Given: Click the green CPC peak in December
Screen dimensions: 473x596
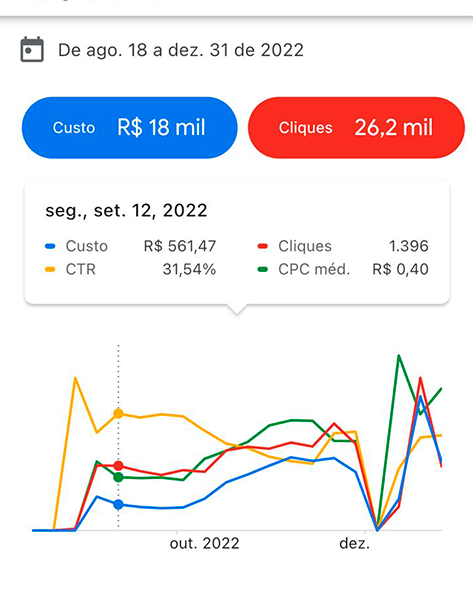Looking at the screenshot, I should 398,356.
